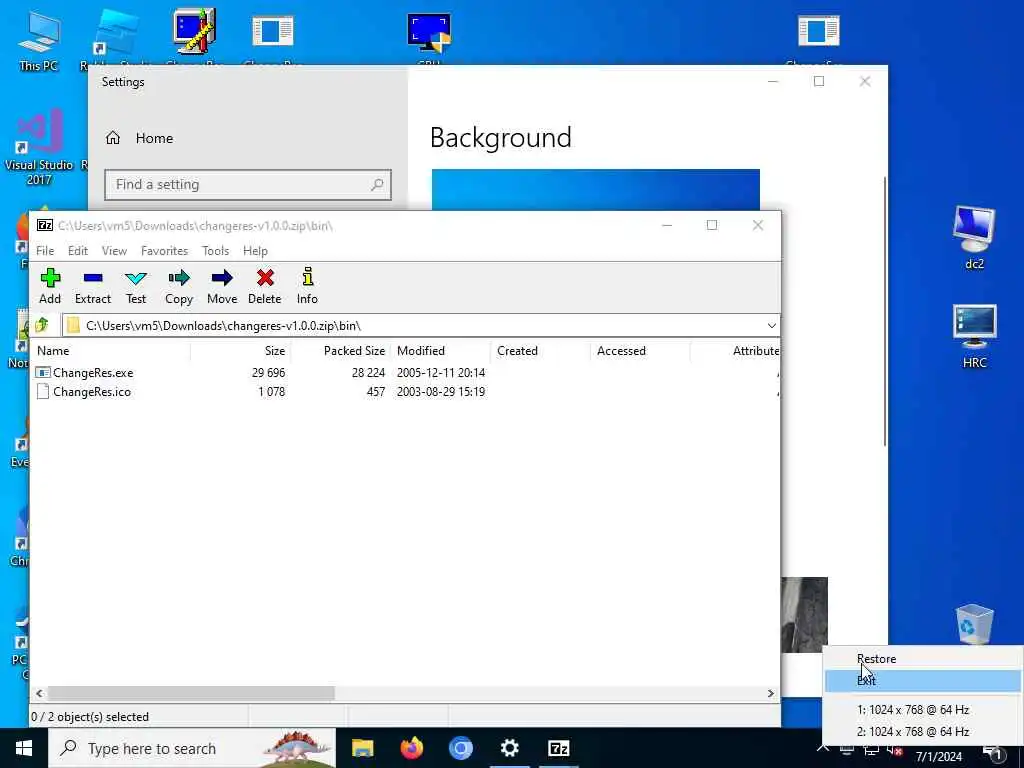This screenshot has height=768, width=1024.
Task: Go up one folder level in 7-Zip
Action: tap(42, 325)
